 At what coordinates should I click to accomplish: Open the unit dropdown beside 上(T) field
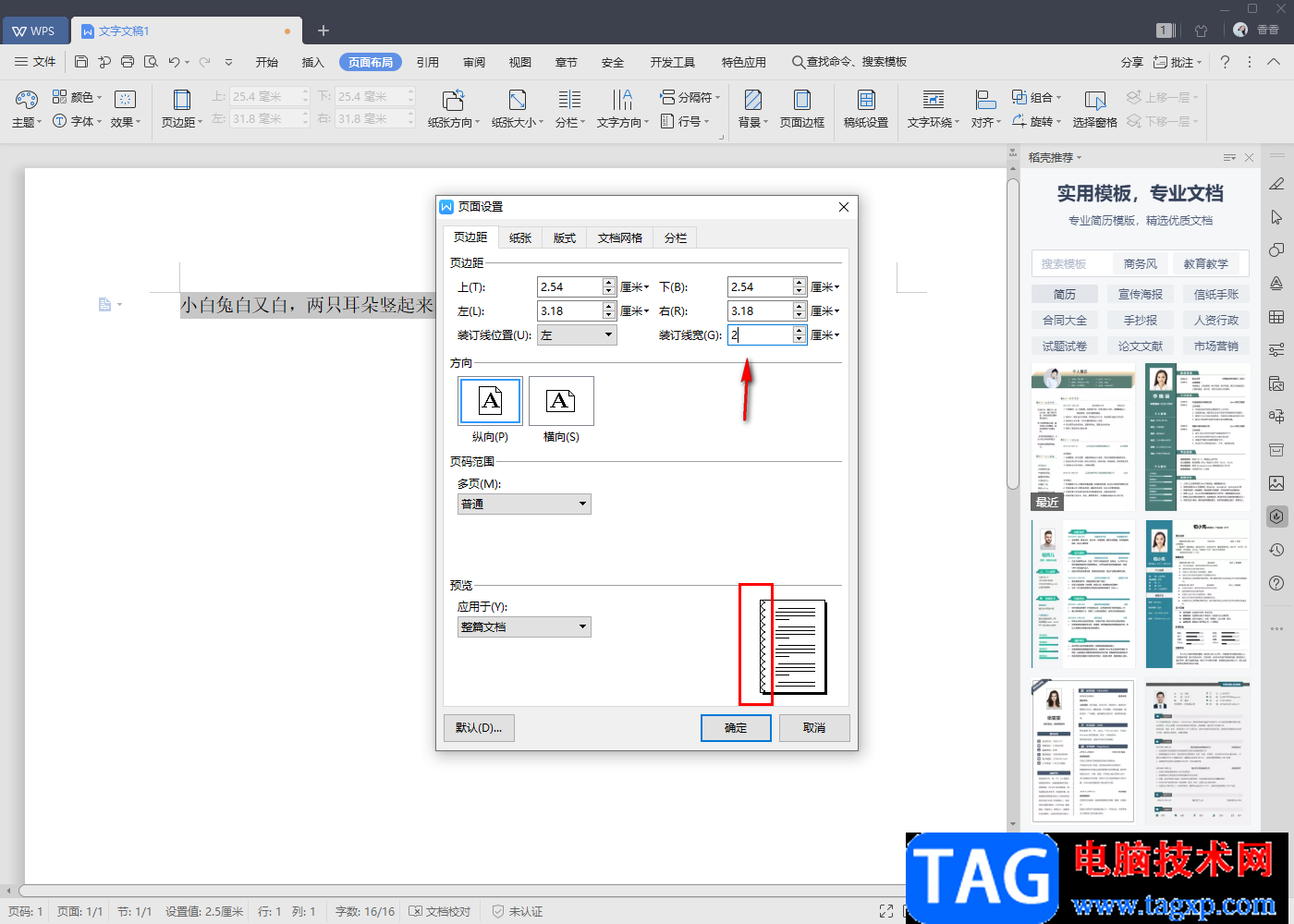(x=635, y=287)
